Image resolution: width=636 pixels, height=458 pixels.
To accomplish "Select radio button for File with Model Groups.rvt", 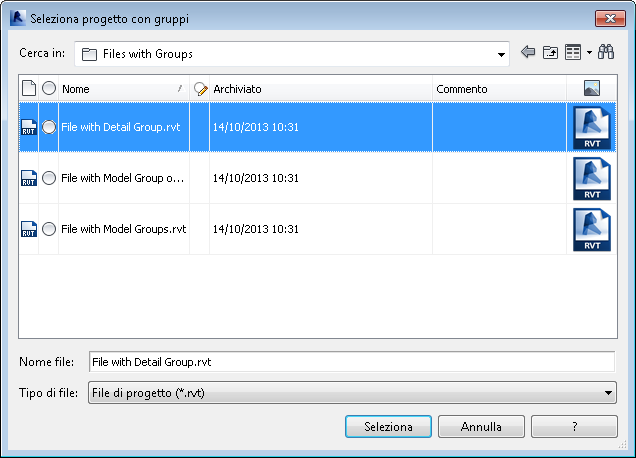I will [49, 229].
